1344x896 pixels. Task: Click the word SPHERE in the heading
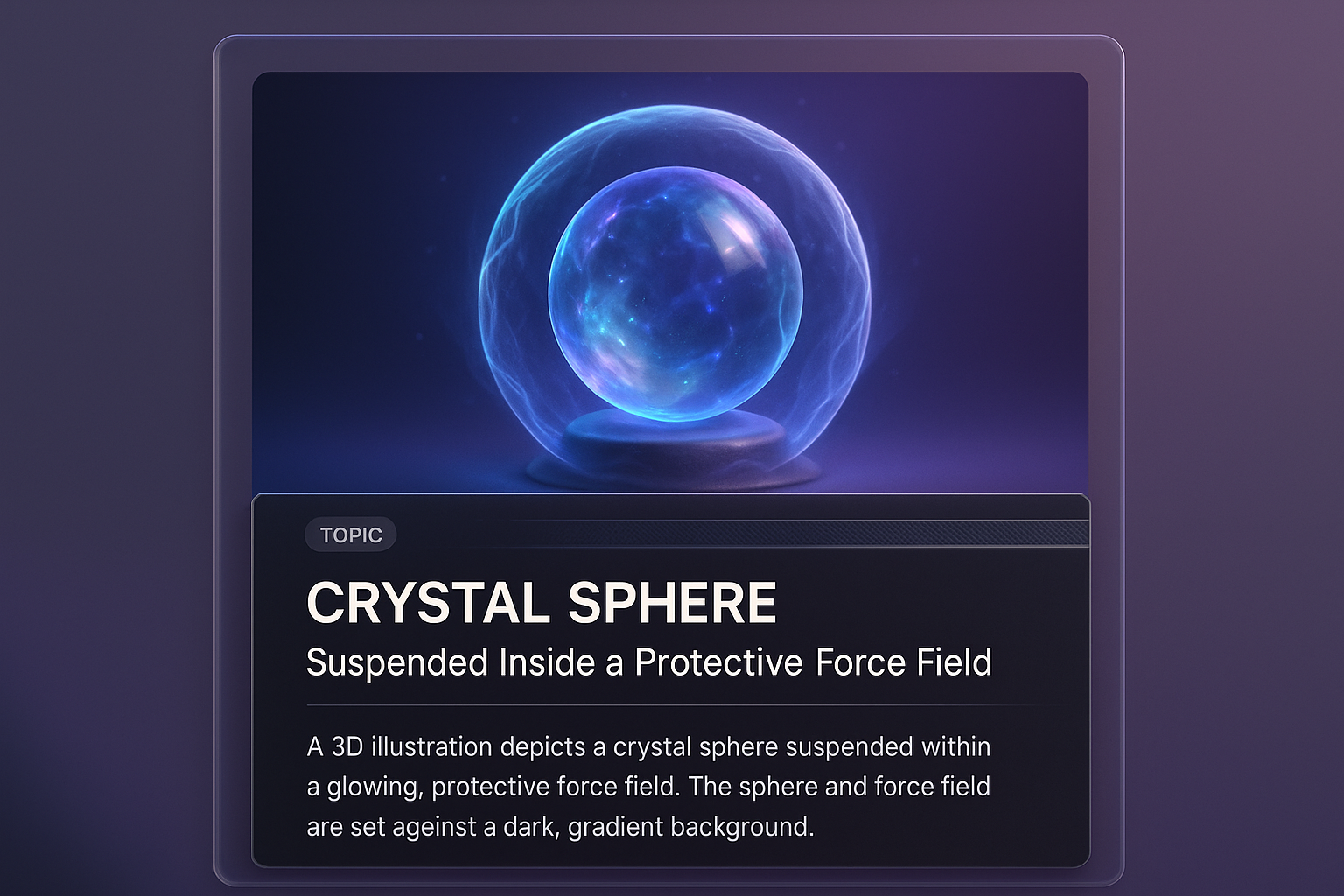pos(672,603)
